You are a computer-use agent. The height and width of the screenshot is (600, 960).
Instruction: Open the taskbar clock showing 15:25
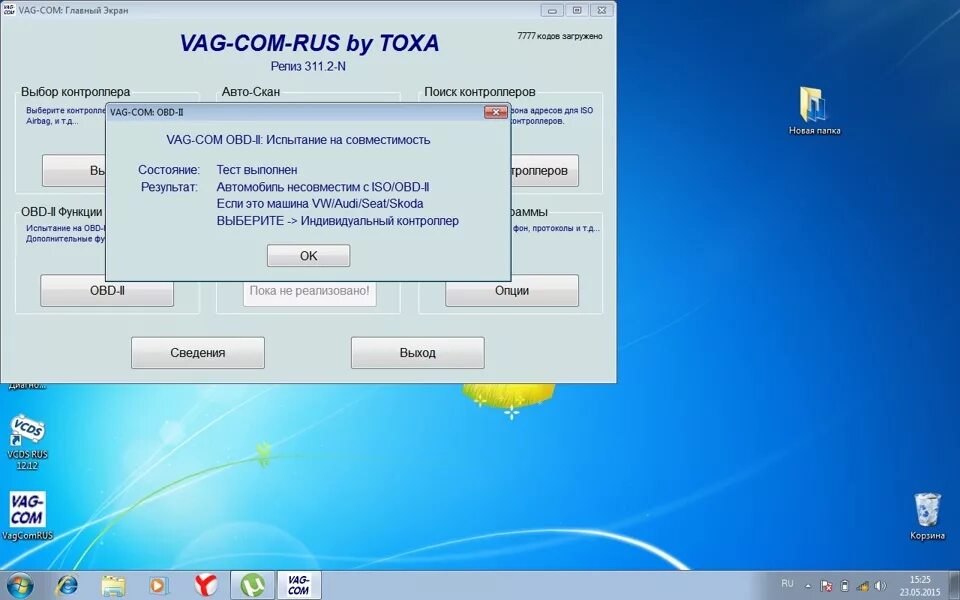pos(920,586)
